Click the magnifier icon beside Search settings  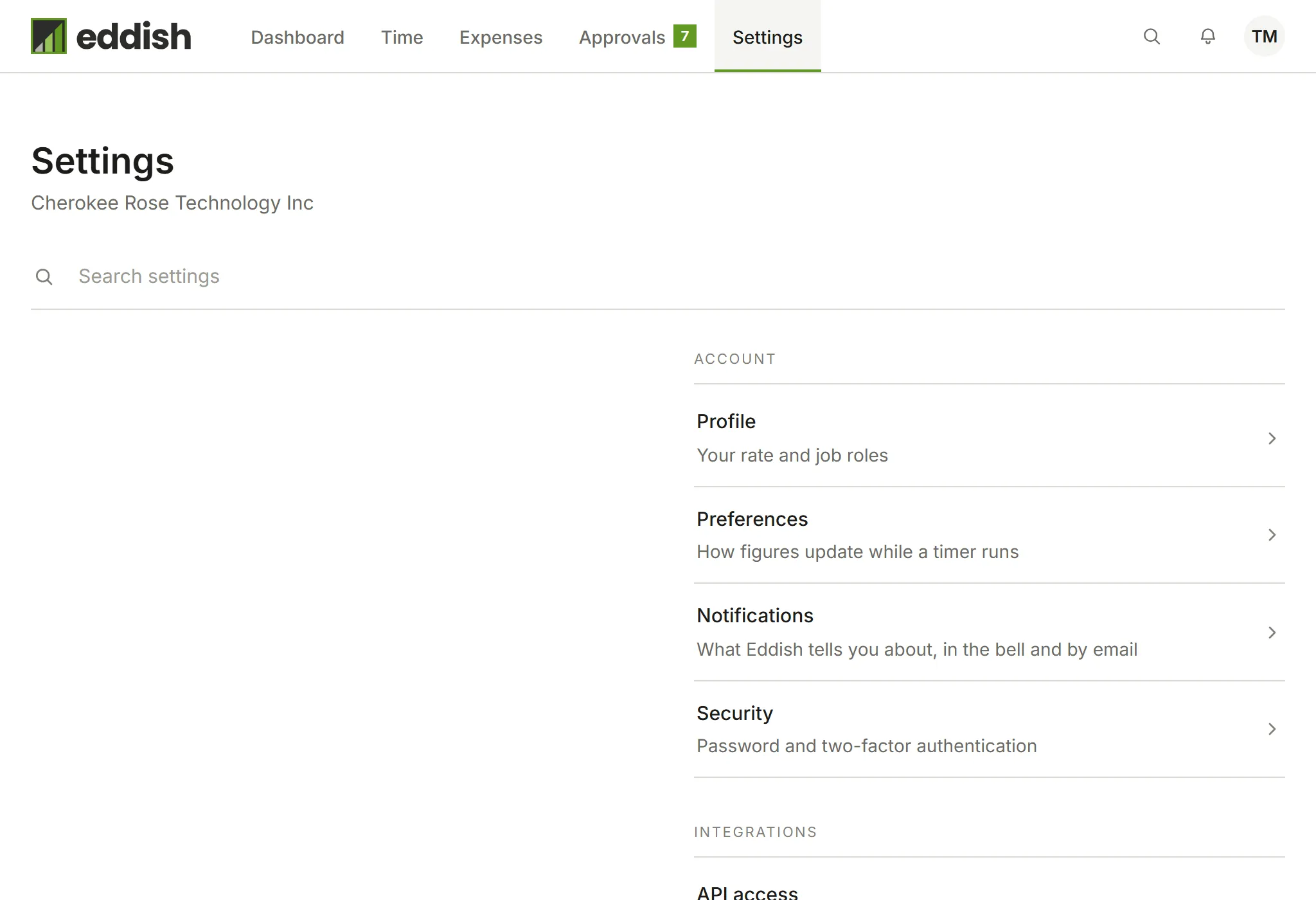44,277
